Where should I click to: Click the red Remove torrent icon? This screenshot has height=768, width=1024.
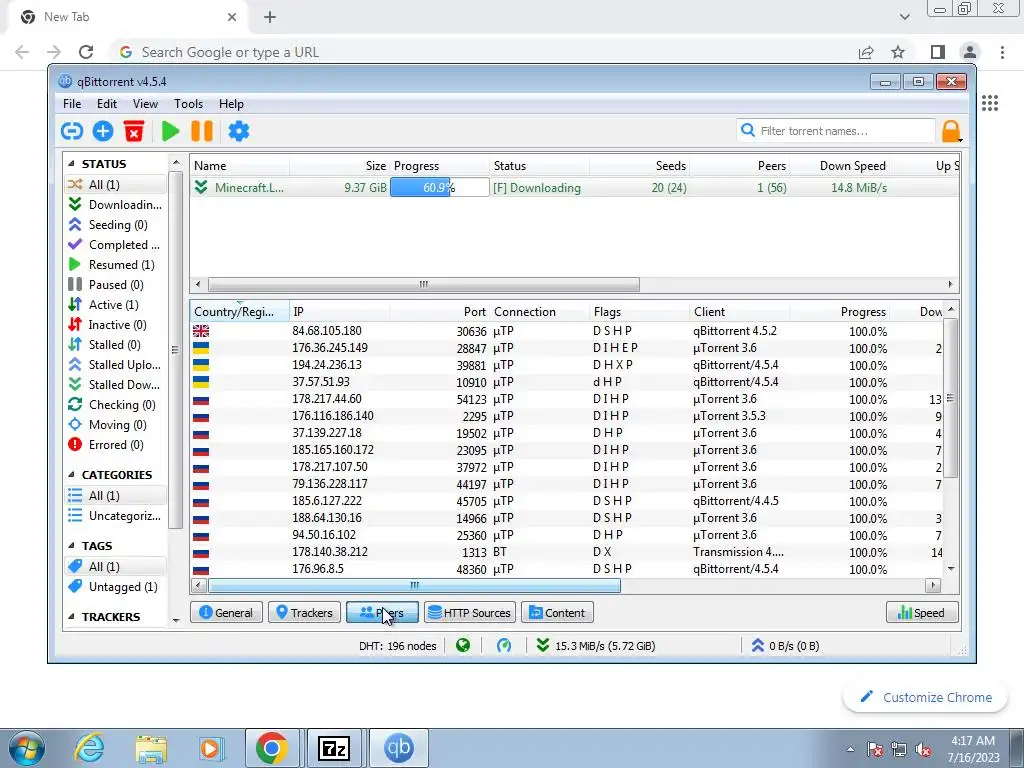coord(134,131)
